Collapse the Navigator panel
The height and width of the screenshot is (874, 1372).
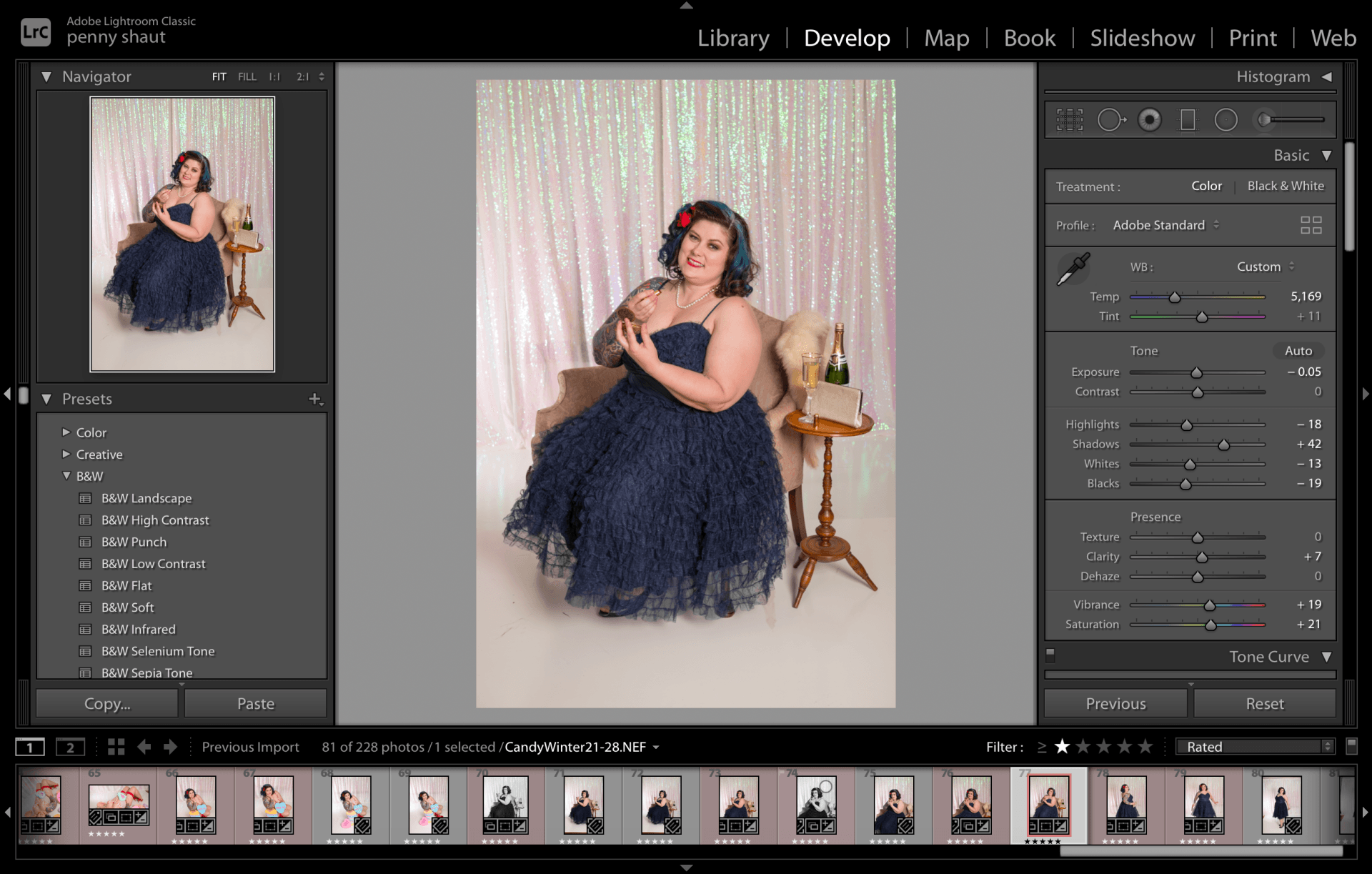pyautogui.click(x=46, y=76)
